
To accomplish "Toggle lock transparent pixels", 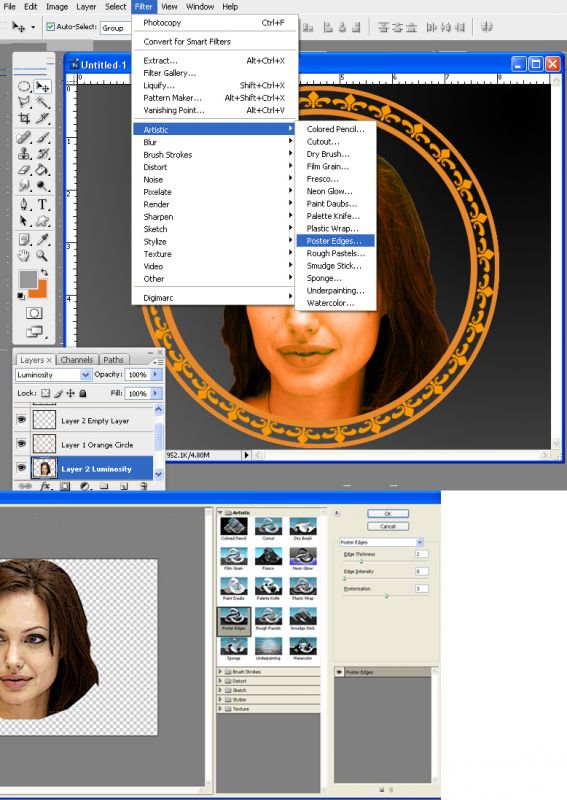I will point(45,393).
